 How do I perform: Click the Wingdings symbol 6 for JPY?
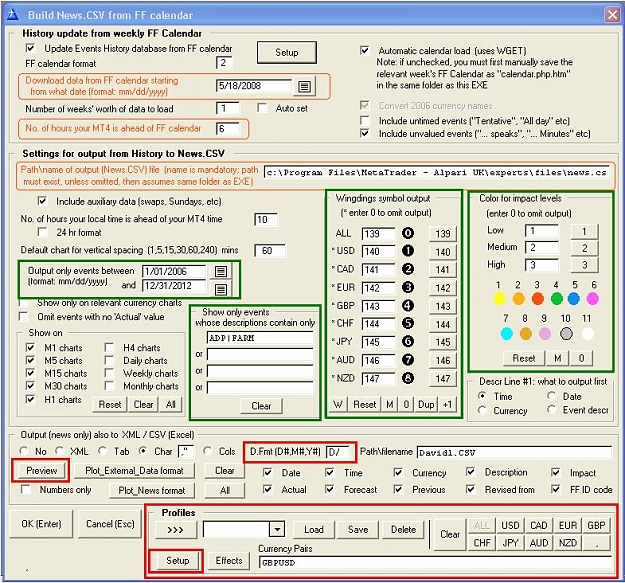click(x=407, y=342)
